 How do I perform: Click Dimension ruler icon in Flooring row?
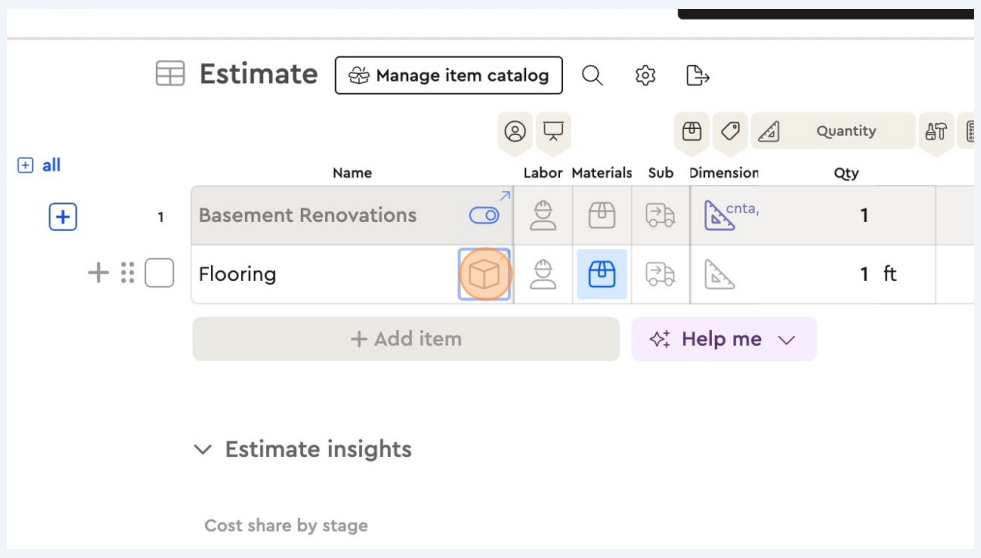click(x=720, y=274)
